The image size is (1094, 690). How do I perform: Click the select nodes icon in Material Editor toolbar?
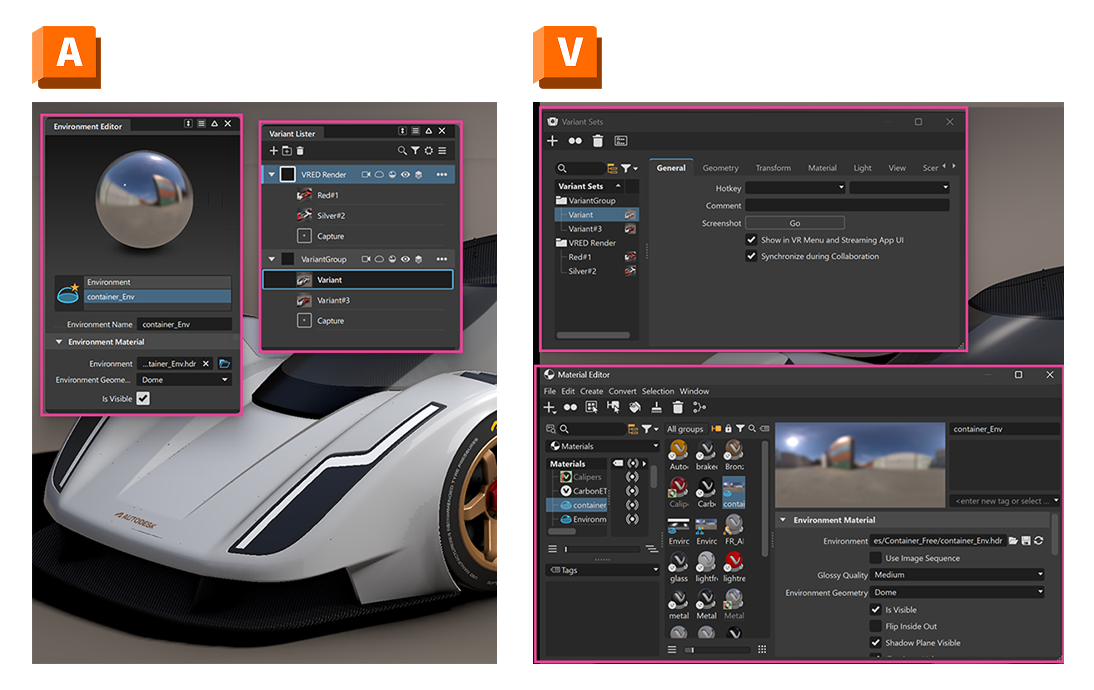tap(592, 407)
